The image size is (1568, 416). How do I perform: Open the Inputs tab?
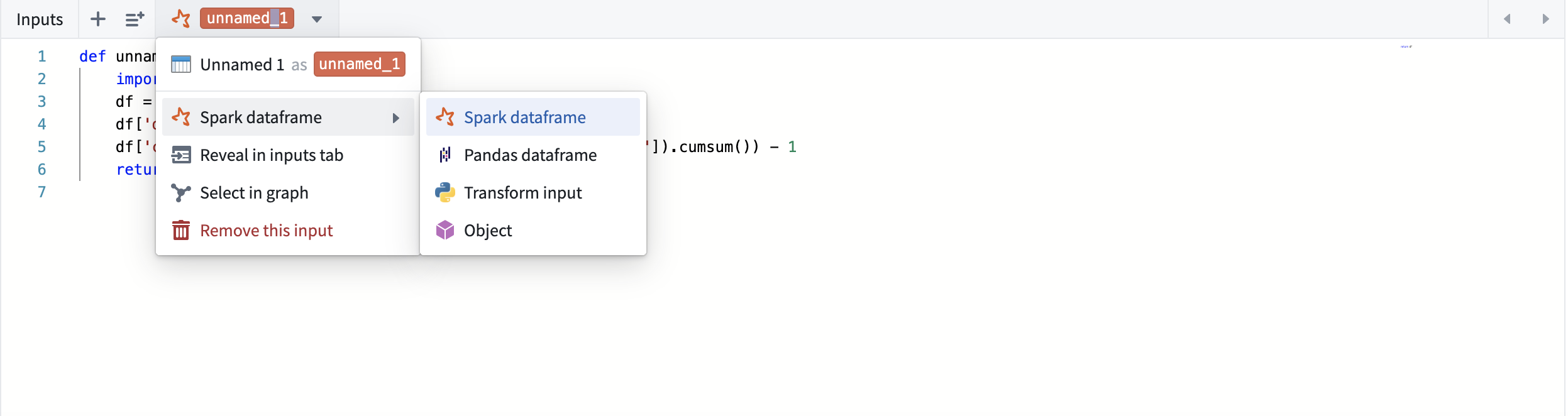(40, 19)
